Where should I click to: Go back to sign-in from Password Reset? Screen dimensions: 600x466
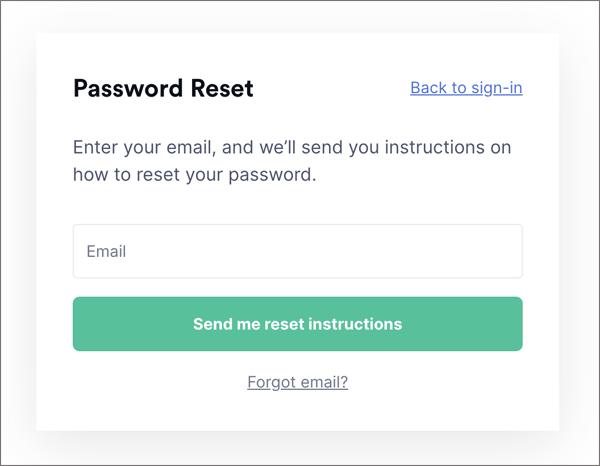coord(466,88)
